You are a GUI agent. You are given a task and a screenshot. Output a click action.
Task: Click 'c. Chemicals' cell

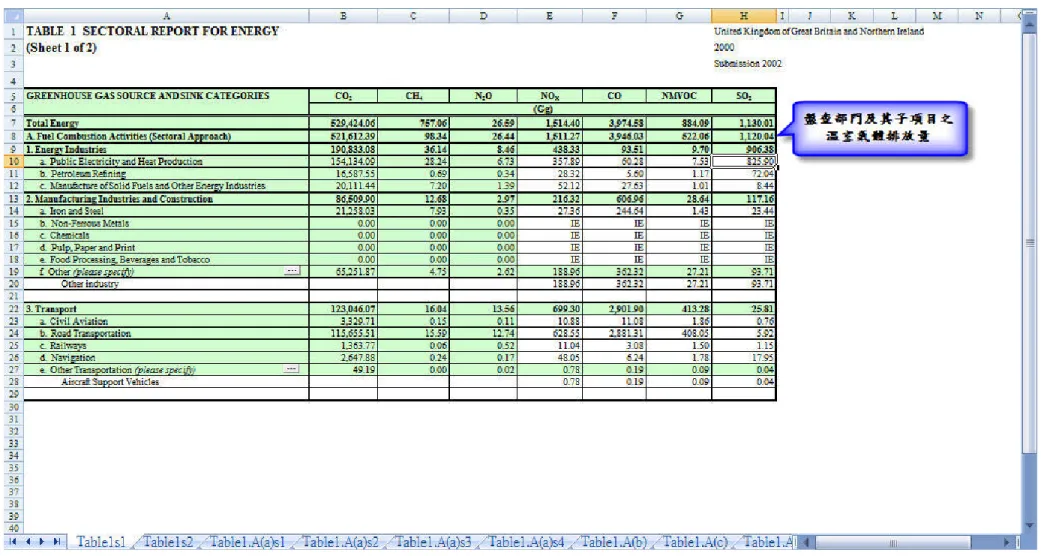pyautogui.click(x=167, y=235)
